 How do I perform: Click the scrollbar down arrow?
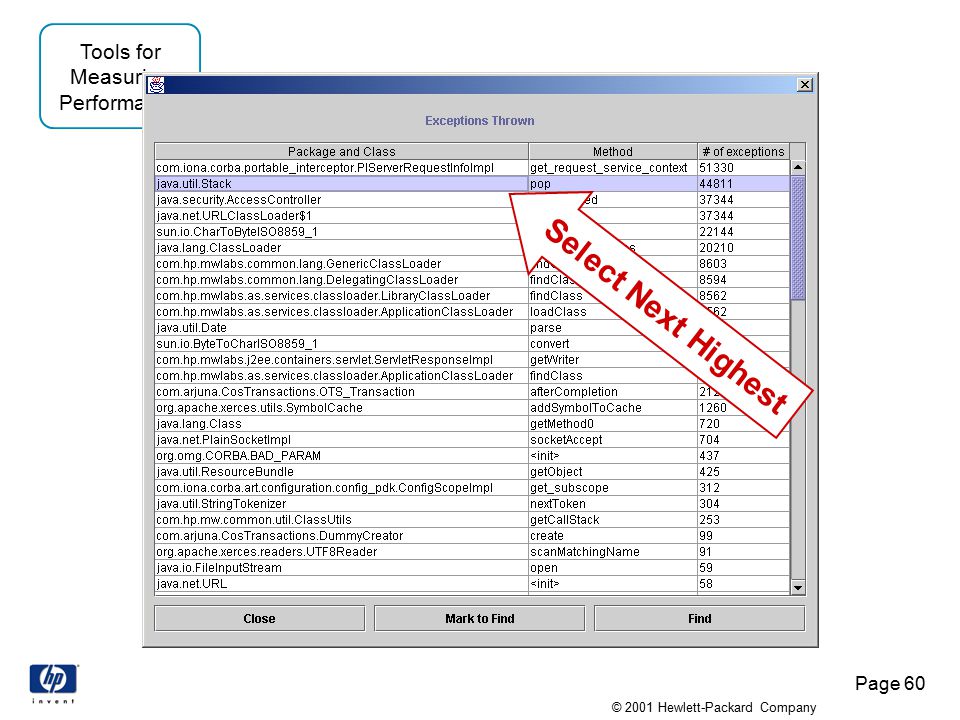point(798,588)
